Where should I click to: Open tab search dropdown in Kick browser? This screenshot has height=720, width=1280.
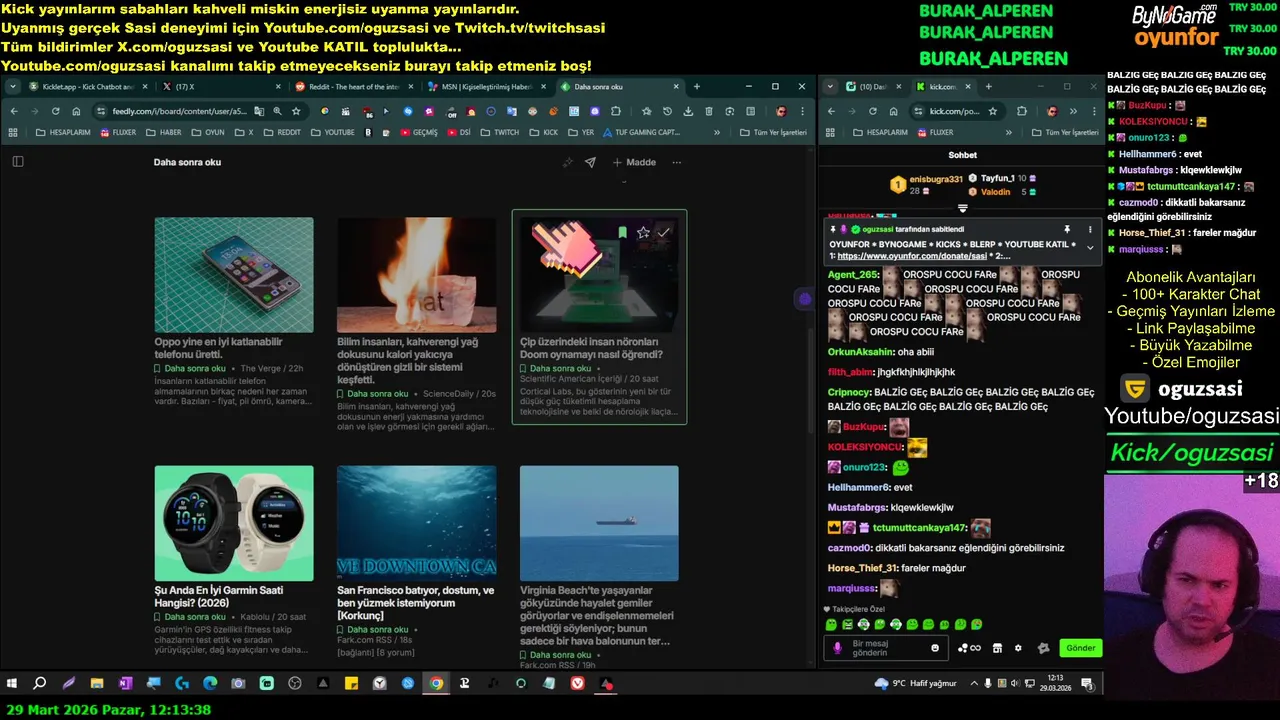pyautogui.click(x=830, y=87)
